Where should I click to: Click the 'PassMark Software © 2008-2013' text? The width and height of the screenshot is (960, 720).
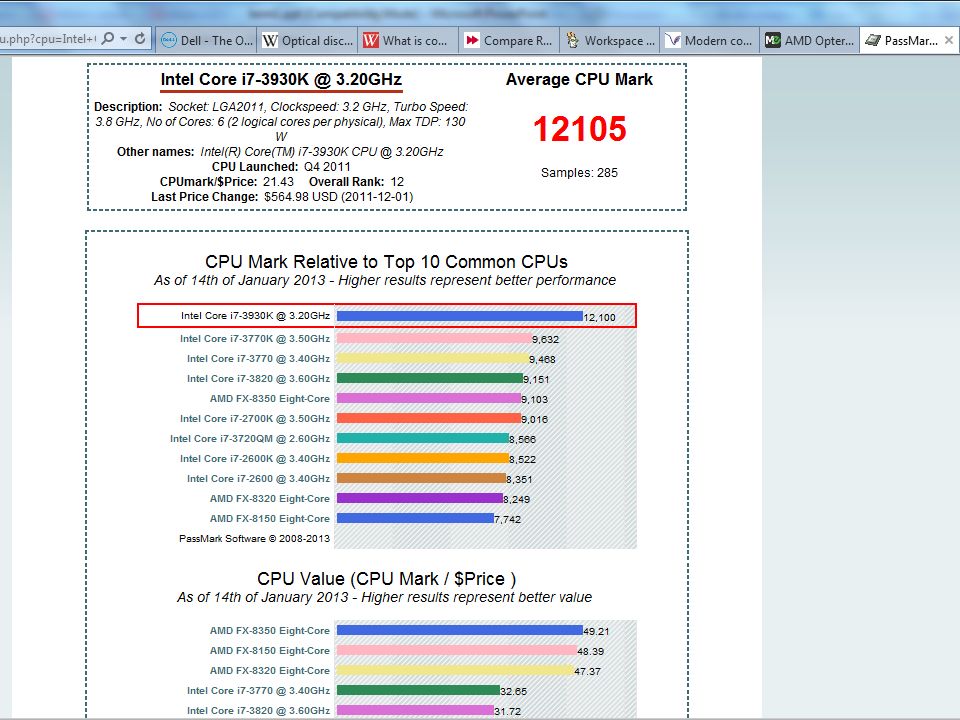tap(254, 539)
